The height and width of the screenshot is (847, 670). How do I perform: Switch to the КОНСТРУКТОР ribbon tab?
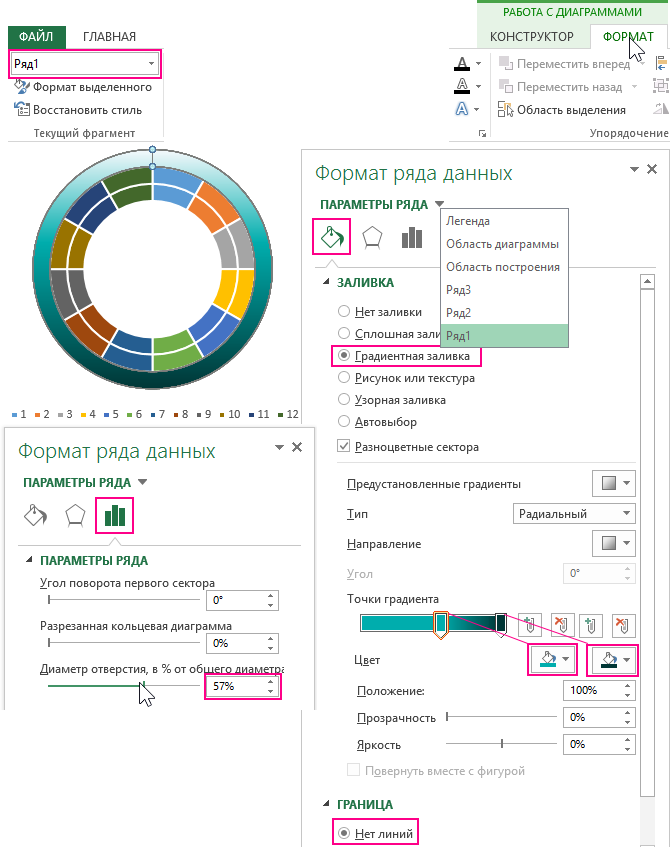tap(532, 37)
